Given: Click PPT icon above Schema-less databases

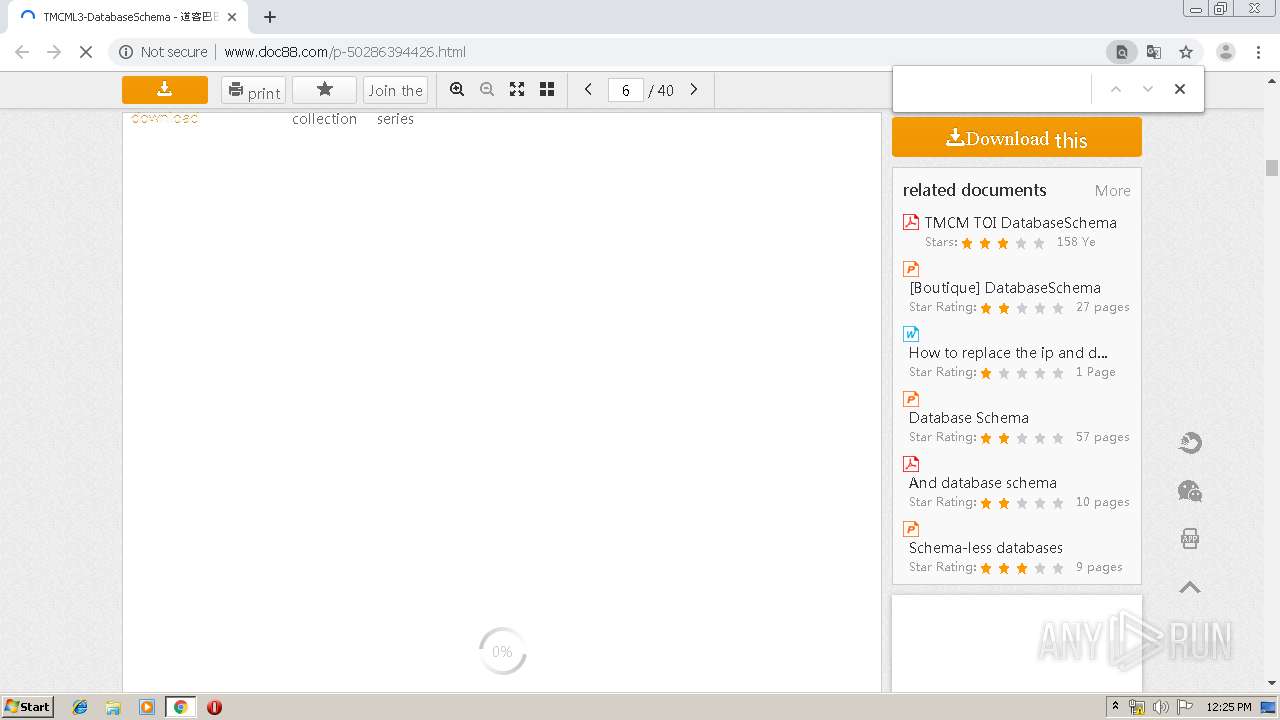Looking at the screenshot, I should click(911, 529).
